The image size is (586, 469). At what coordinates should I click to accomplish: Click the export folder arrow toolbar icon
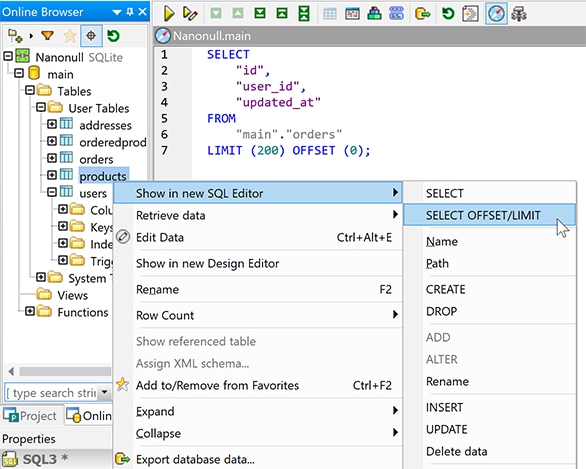(422, 14)
